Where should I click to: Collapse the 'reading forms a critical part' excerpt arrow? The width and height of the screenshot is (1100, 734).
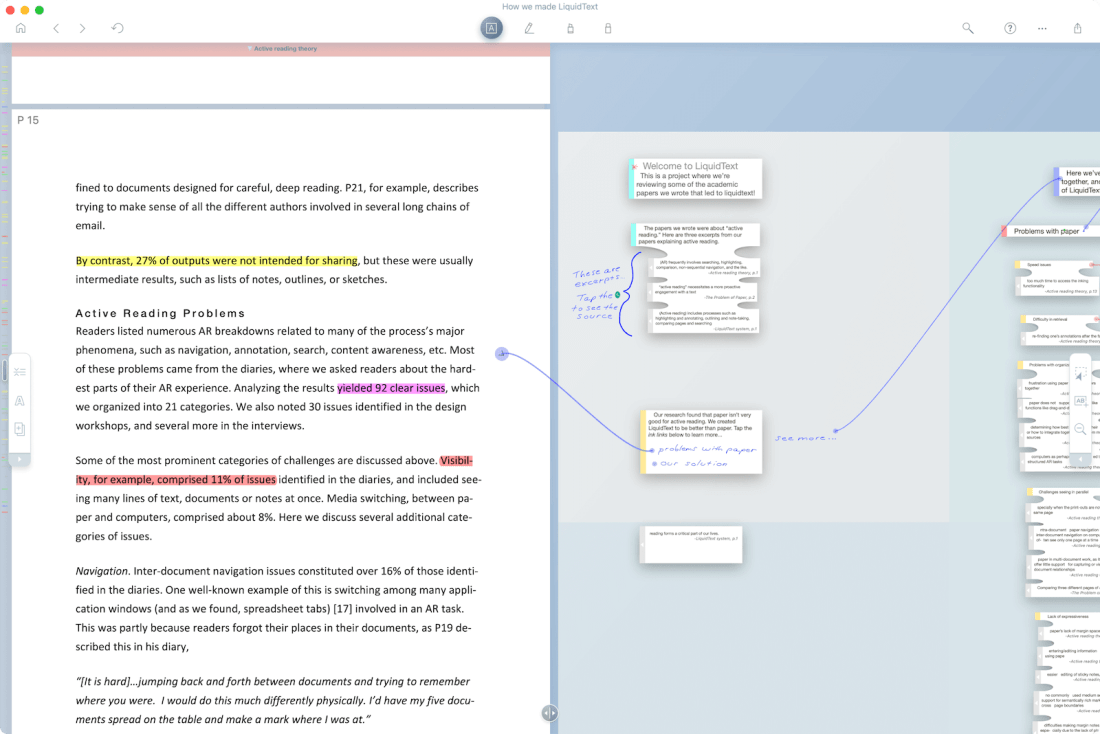click(643, 545)
